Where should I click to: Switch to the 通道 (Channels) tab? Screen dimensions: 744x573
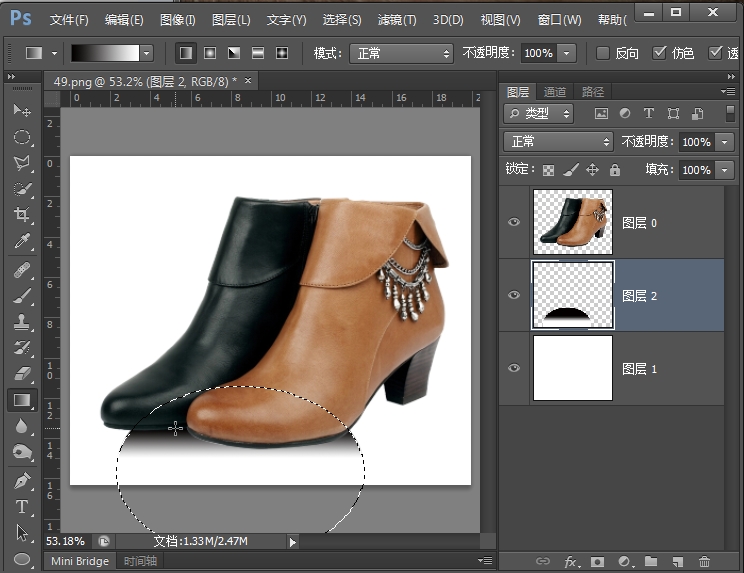[555, 91]
